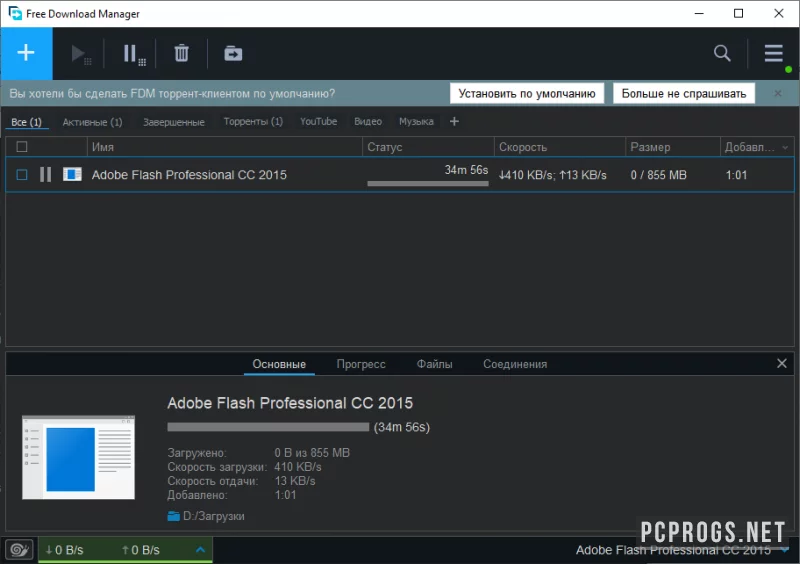The image size is (800, 564).
Task: Pause the Adobe Flash Professional download
Action: pyautogui.click(x=45, y=175)
